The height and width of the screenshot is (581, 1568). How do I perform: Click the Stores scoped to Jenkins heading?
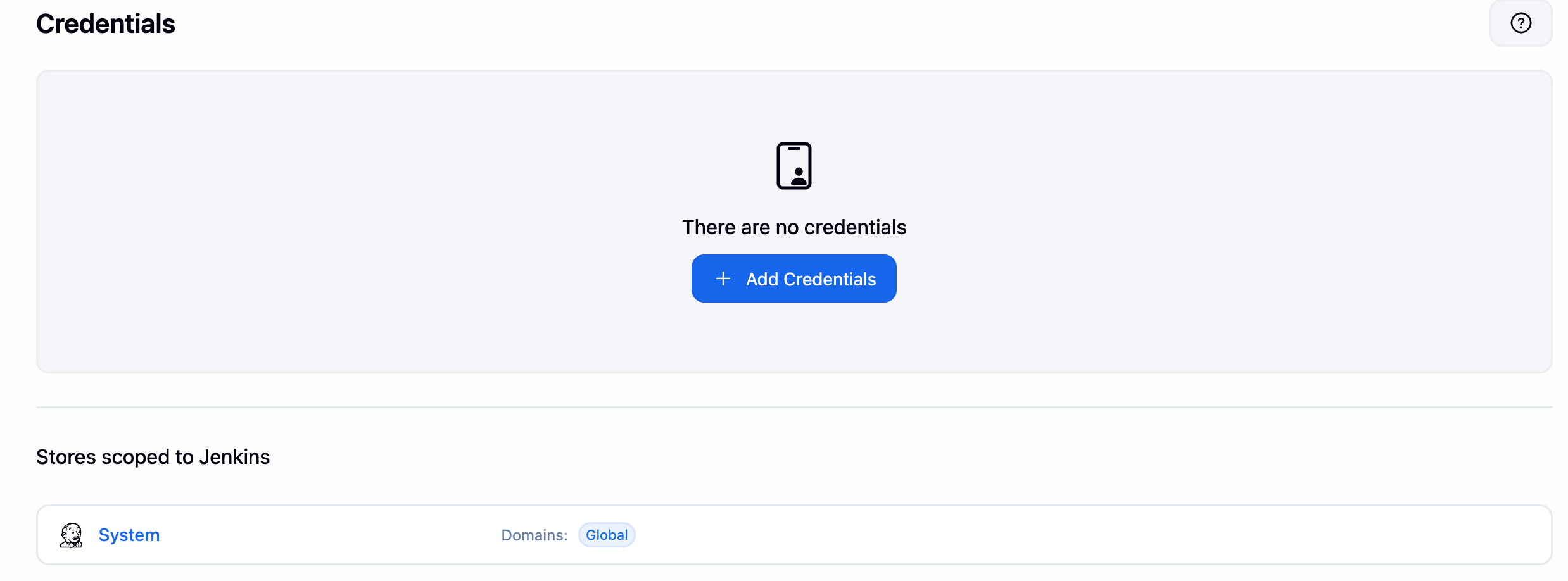click(x=153, y=456)
